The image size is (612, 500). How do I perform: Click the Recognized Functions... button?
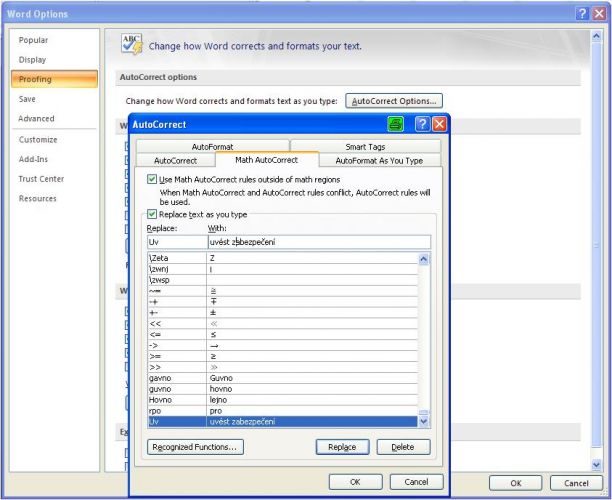[x=195, y=447]
